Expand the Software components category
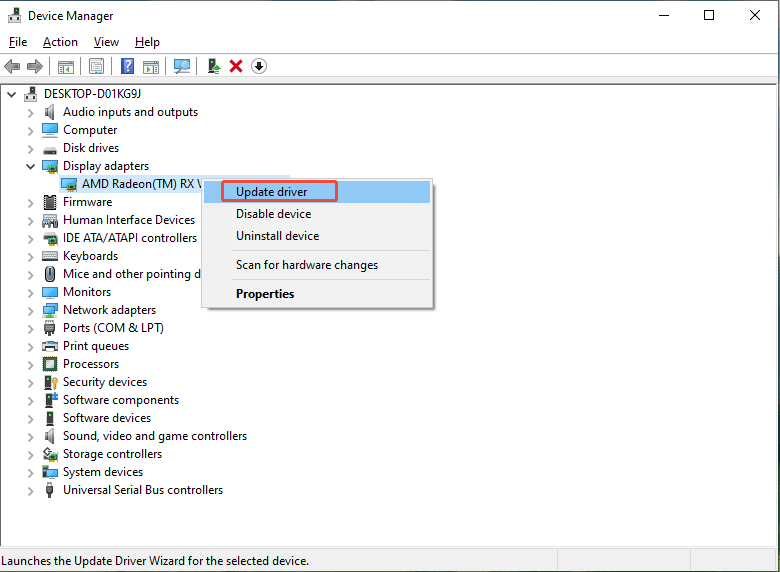Screen dimensions: 780x572 point(30,401)
